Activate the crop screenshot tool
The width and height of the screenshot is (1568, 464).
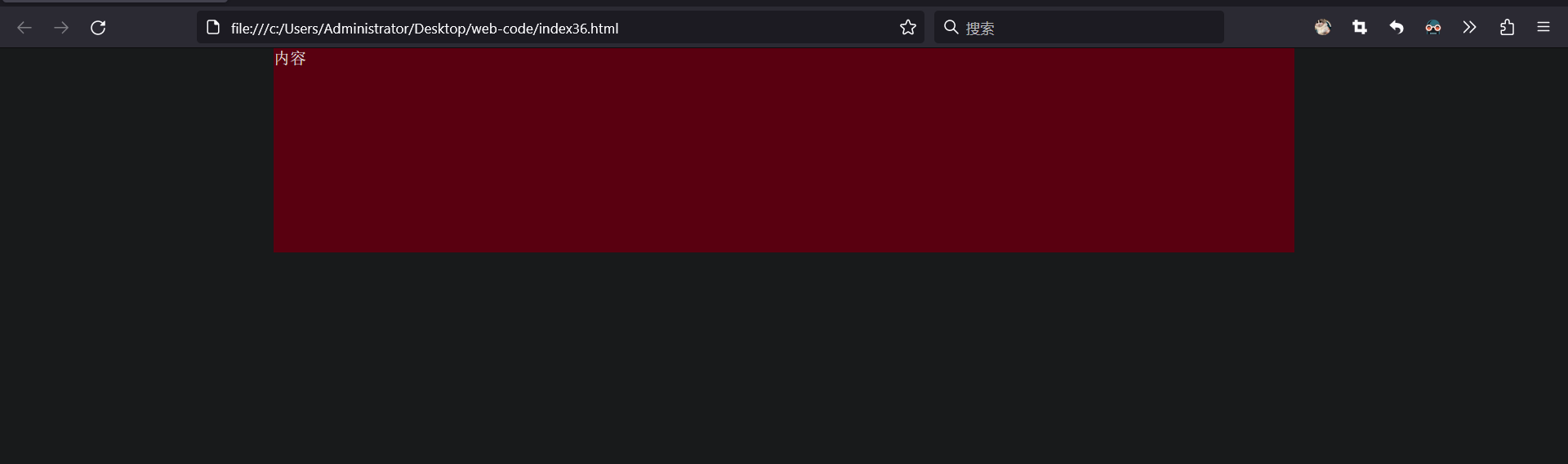[1360, 28]
